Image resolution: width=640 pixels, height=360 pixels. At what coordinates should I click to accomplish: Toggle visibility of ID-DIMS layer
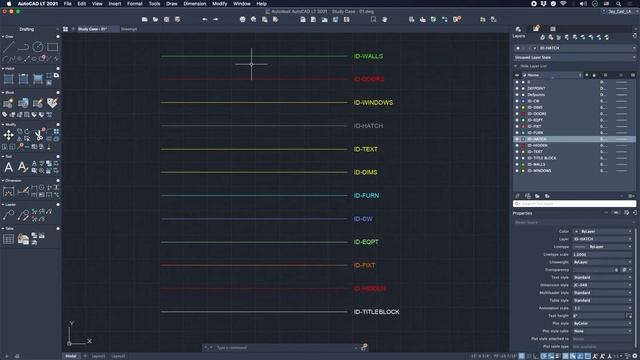tap(517, 107)
